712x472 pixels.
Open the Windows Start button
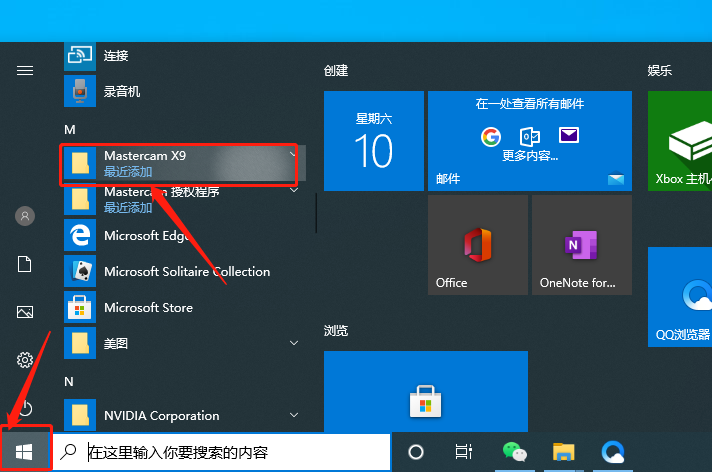pos(24,452)
